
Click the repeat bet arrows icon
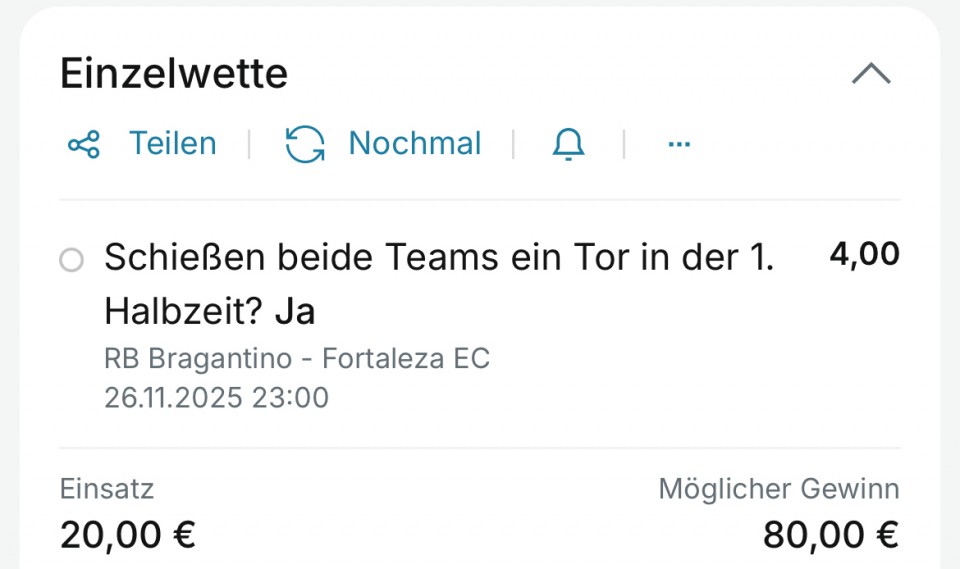(x=304, y=144)
